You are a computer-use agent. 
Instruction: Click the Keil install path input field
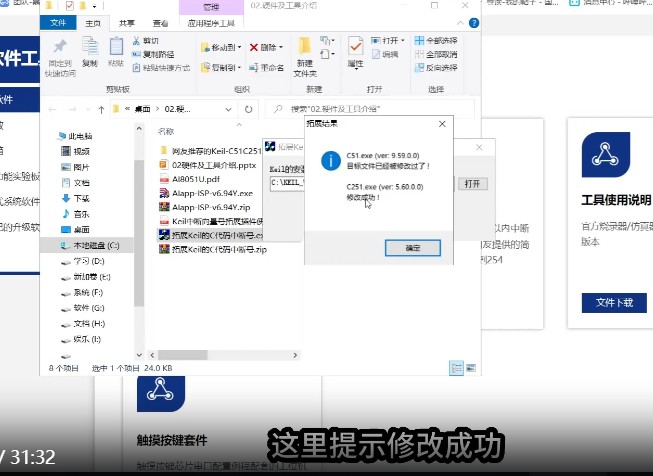[287, 183]
